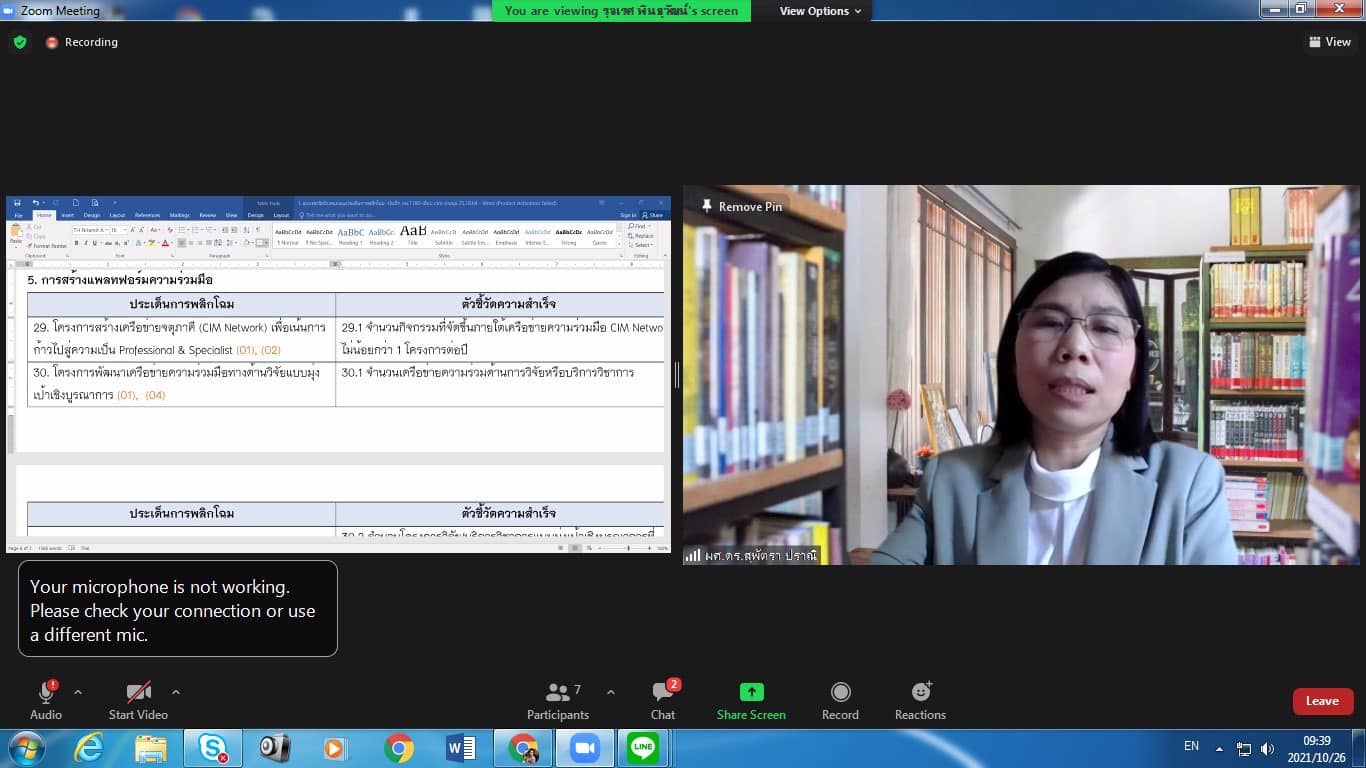The image size is (1366, 768).
Task: Expand the audio options arrow
Action: pos(78,692)
